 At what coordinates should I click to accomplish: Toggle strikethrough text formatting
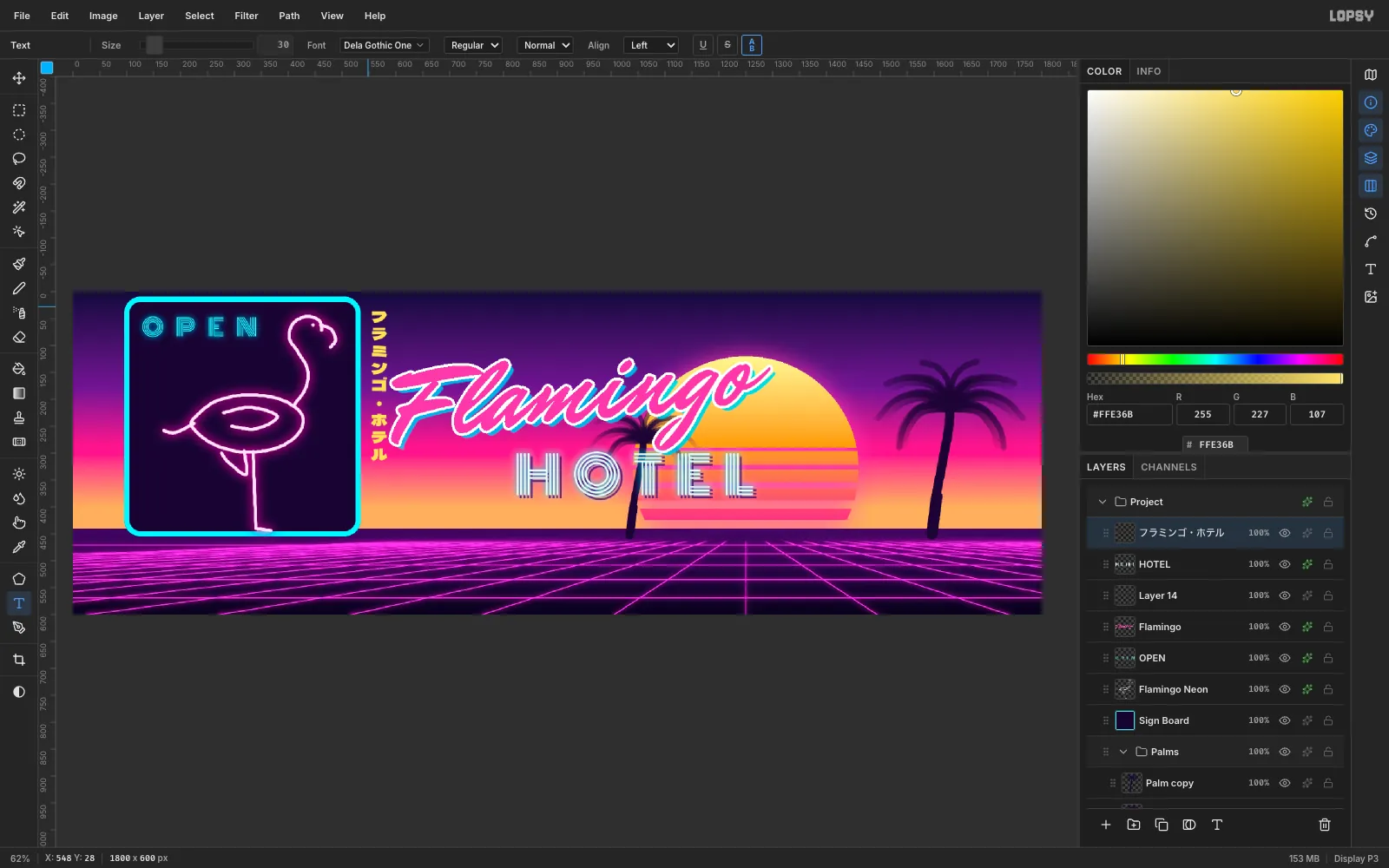pos(727,45)
